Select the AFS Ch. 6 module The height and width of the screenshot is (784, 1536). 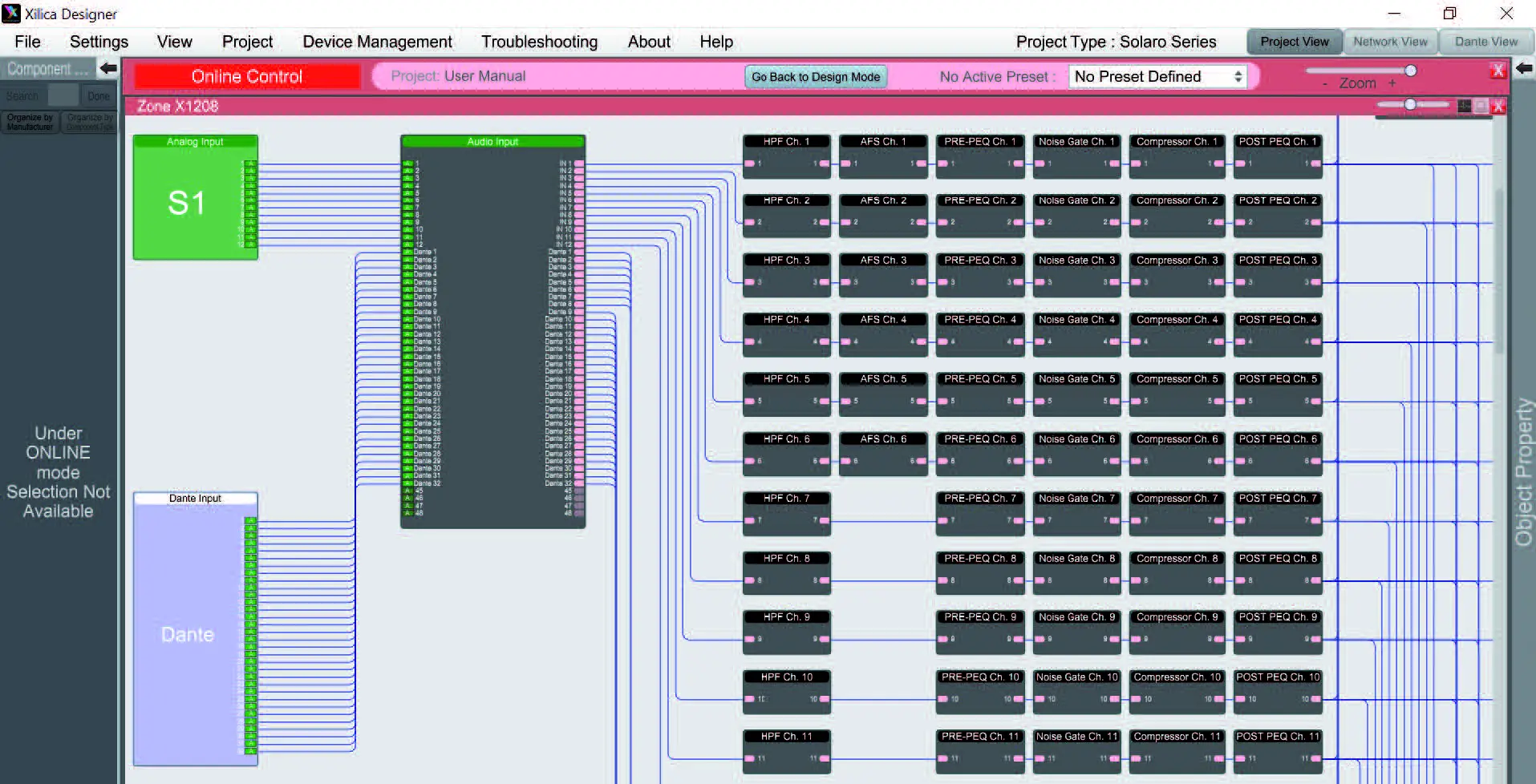[x=883, y=454]
